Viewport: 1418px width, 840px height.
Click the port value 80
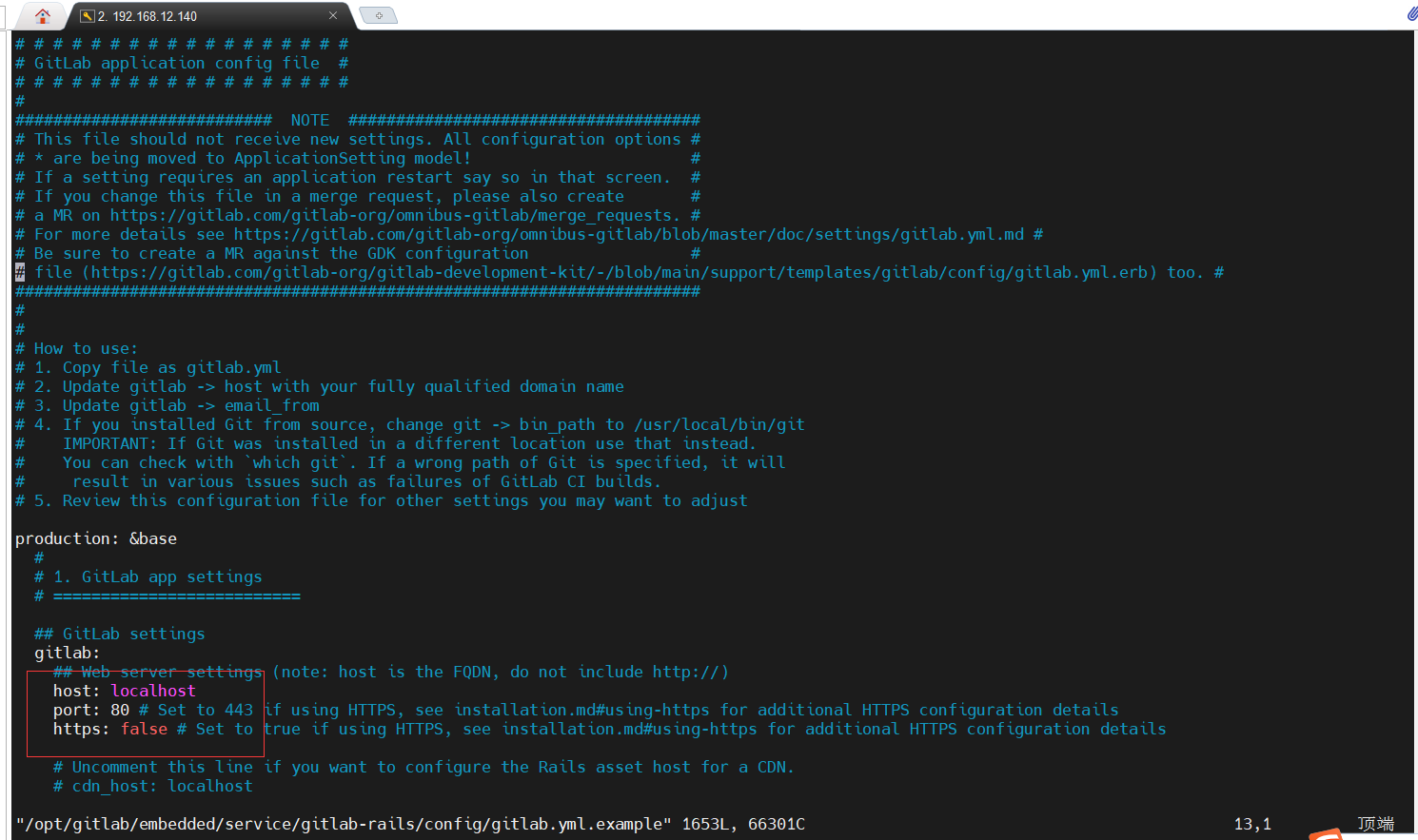coord(120,710)
